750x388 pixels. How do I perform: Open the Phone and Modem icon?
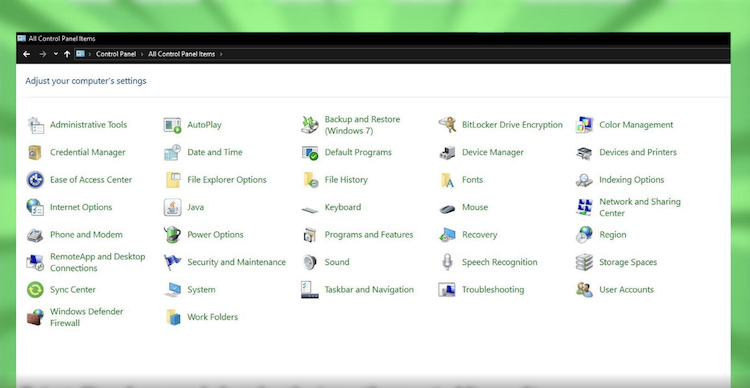point(35,235)
